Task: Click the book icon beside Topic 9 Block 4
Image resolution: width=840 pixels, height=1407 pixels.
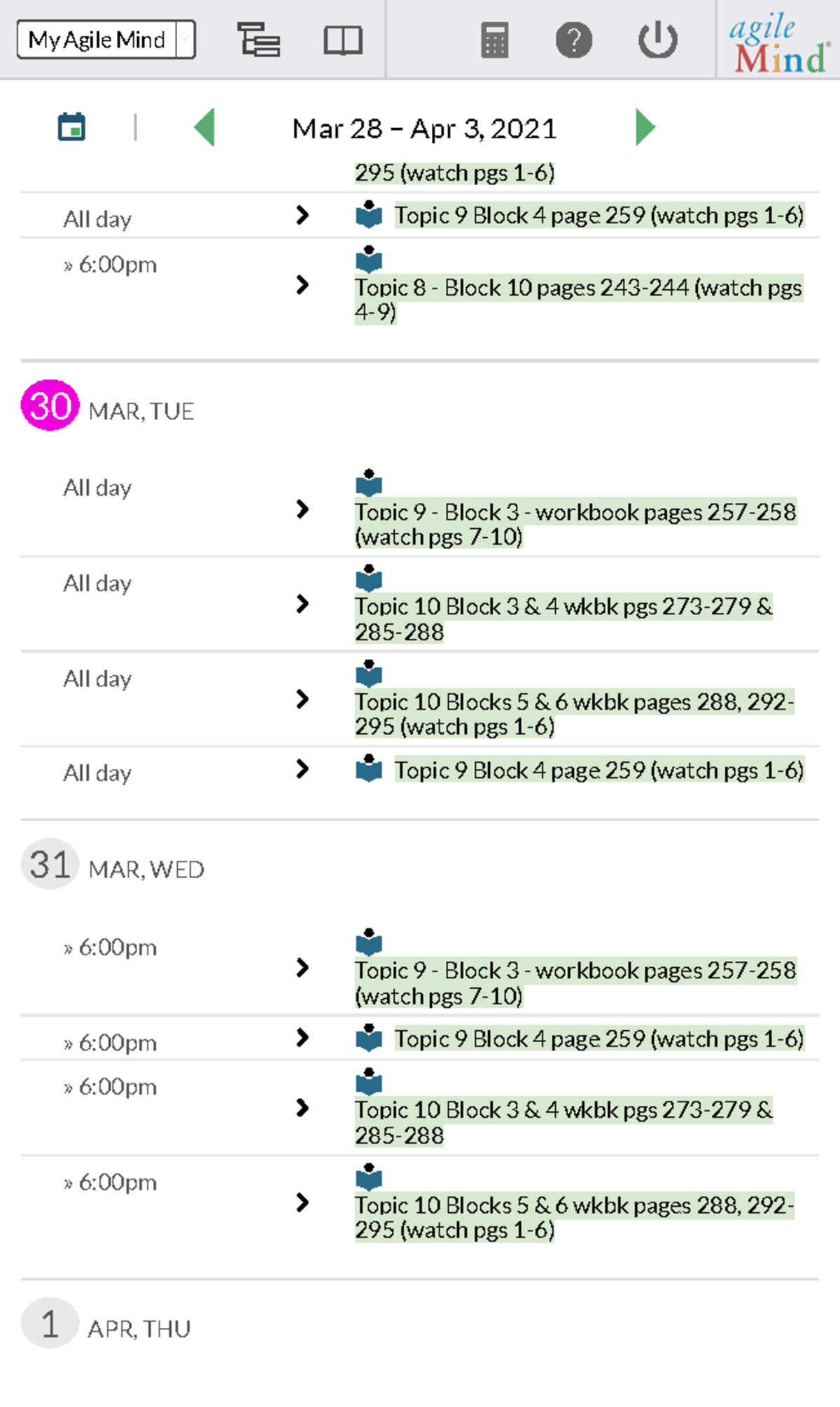Action: [x=369, y=215]
